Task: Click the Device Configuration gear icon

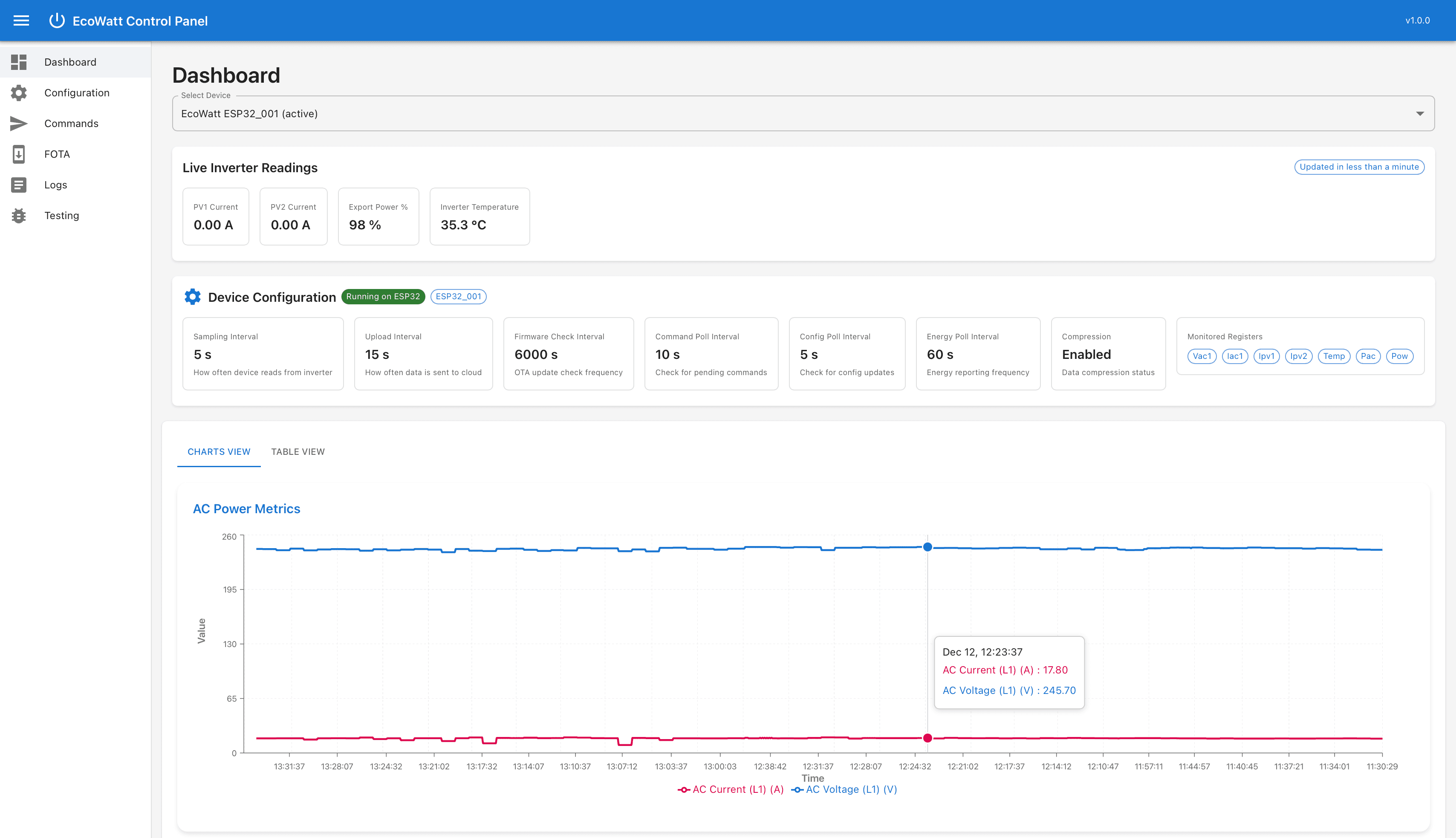Action: point(192,296)
